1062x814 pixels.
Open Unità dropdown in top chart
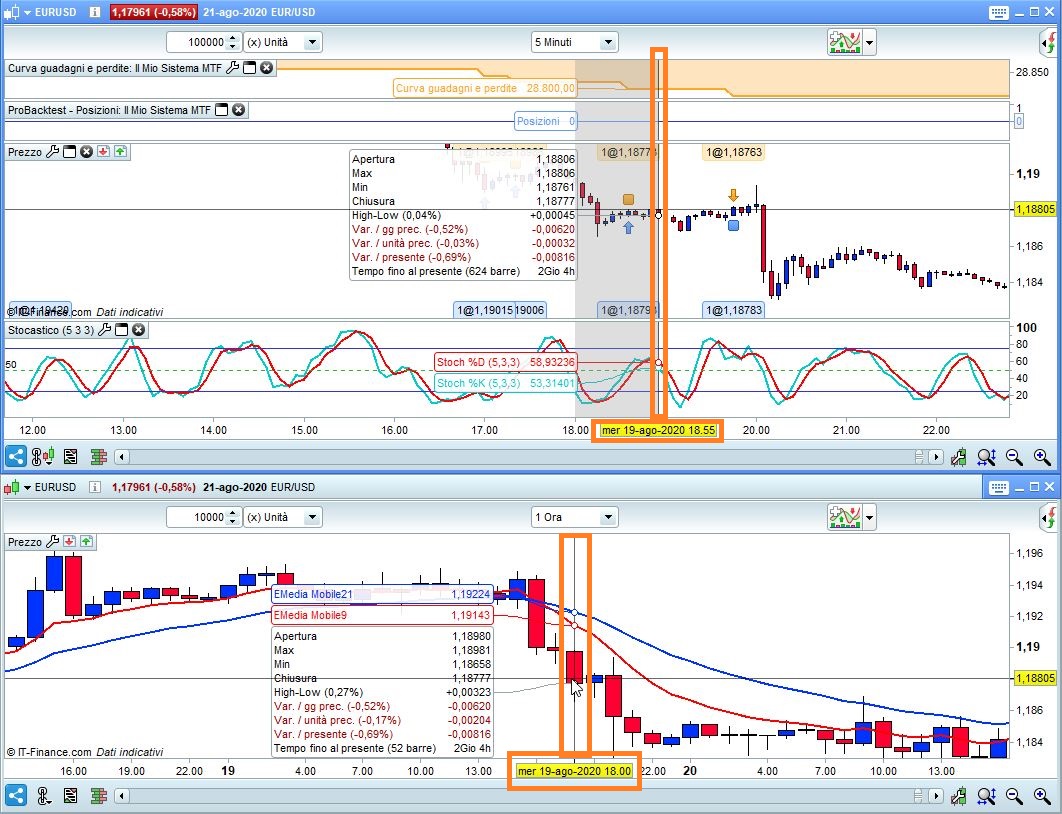(312, 42)
